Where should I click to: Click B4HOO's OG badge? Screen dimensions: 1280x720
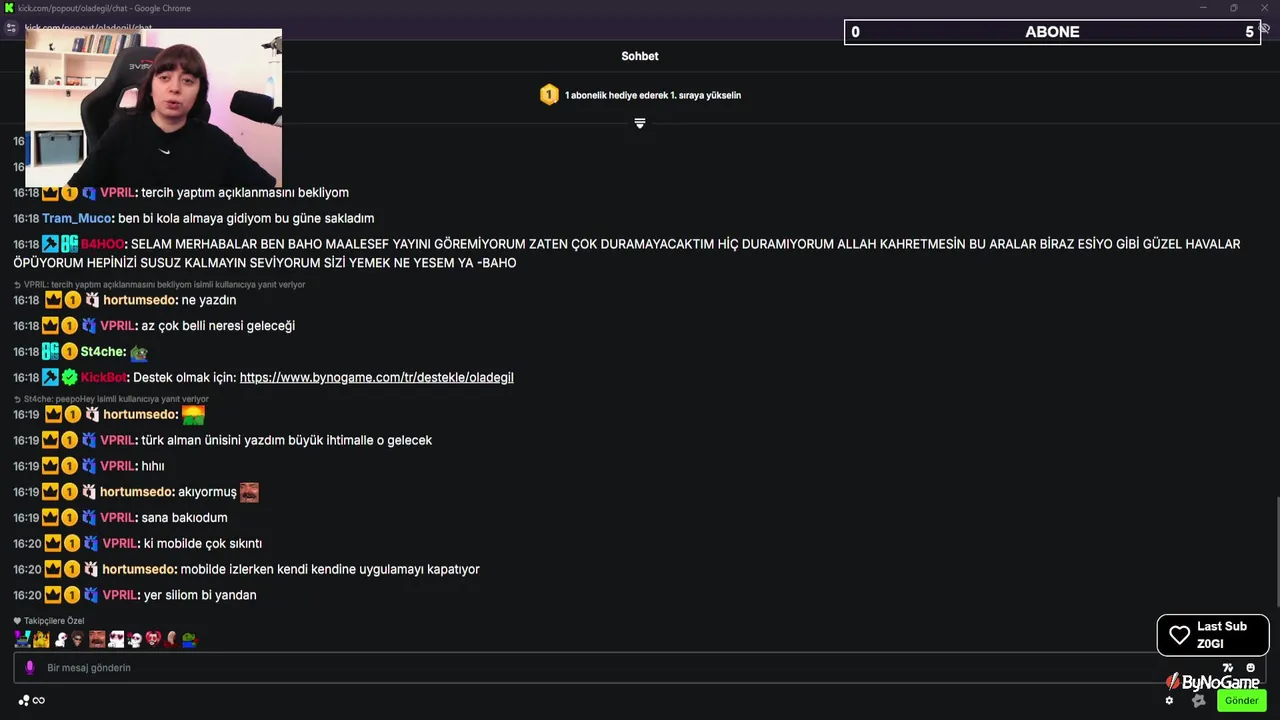[x=69, y=244]
